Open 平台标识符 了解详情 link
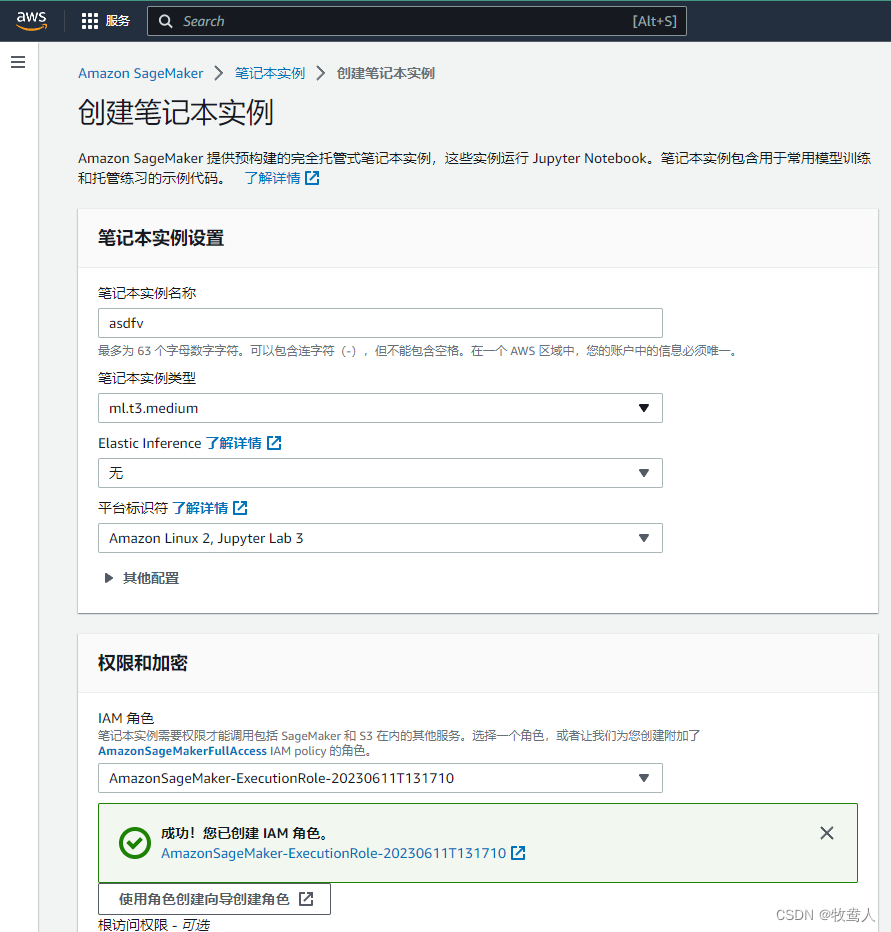The image size is (891, 932). pos(200,508)
